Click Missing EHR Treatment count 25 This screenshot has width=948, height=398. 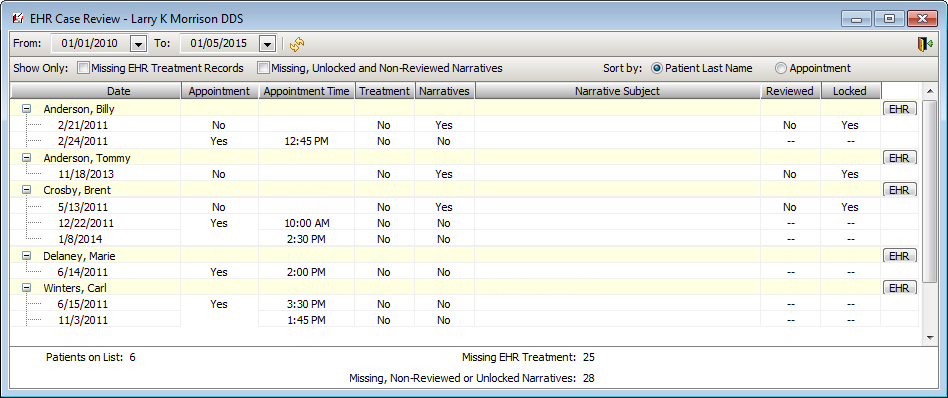589,357
